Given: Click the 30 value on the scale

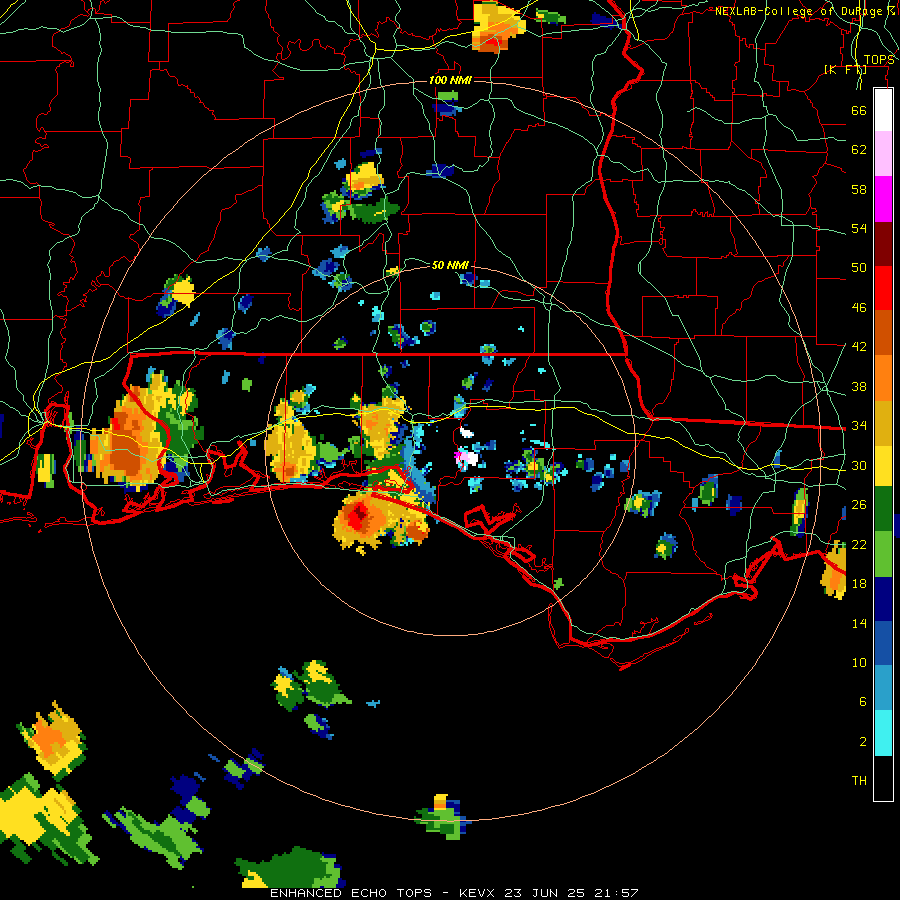Looking at the screenshot, I should coord(859,465).
